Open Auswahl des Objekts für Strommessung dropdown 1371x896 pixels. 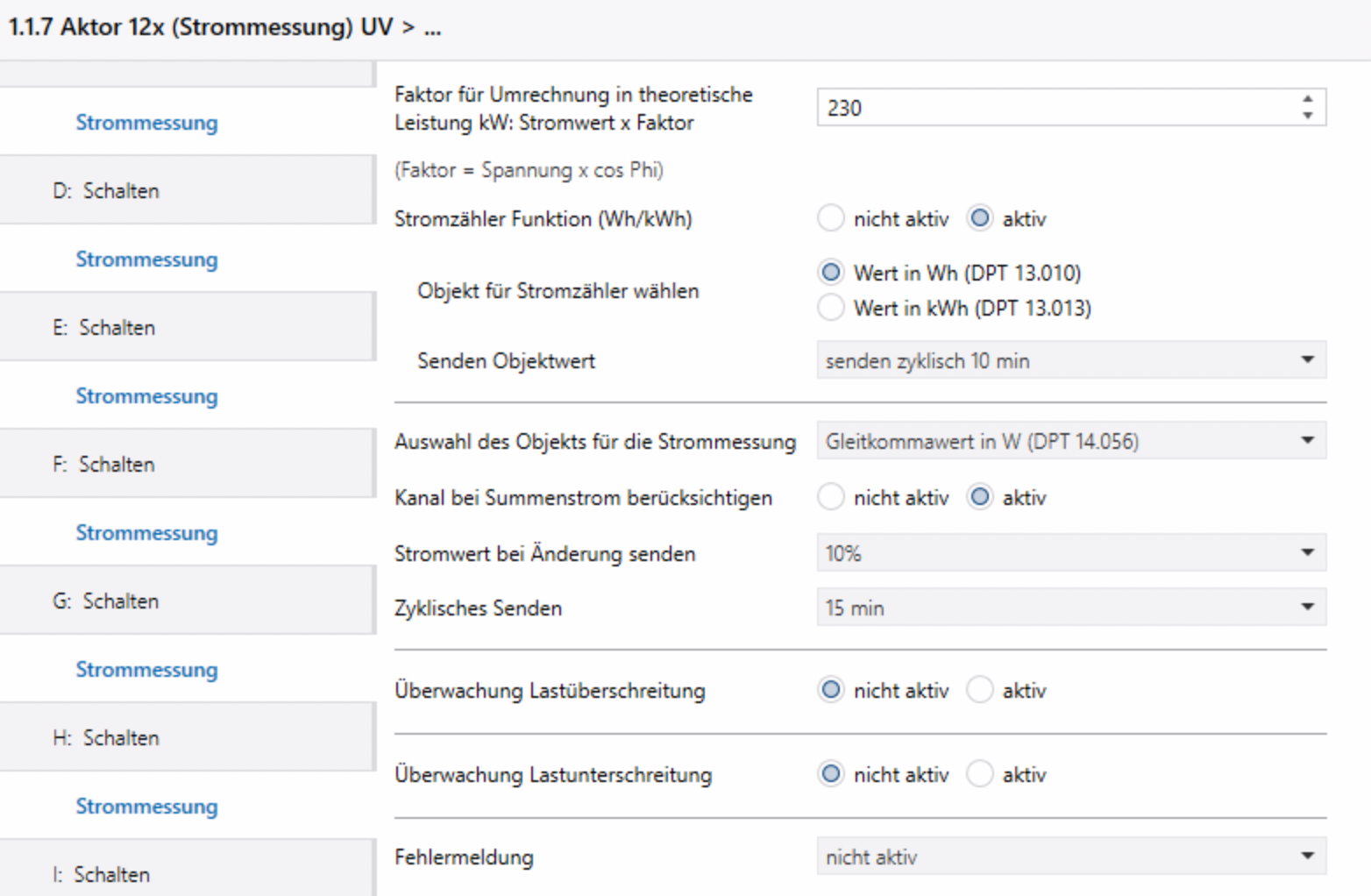[x=1070, y=441]
